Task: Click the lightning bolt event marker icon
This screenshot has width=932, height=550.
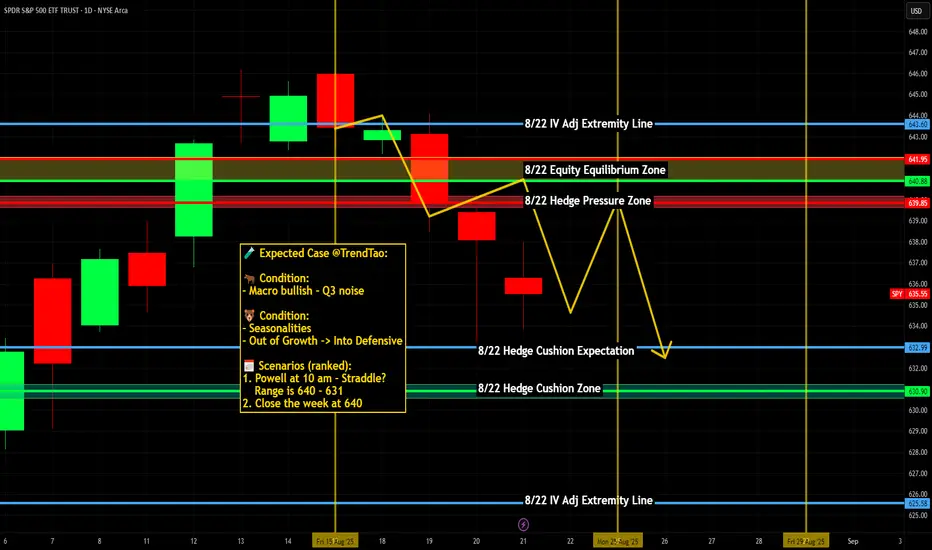Action: tap(523, 524)
